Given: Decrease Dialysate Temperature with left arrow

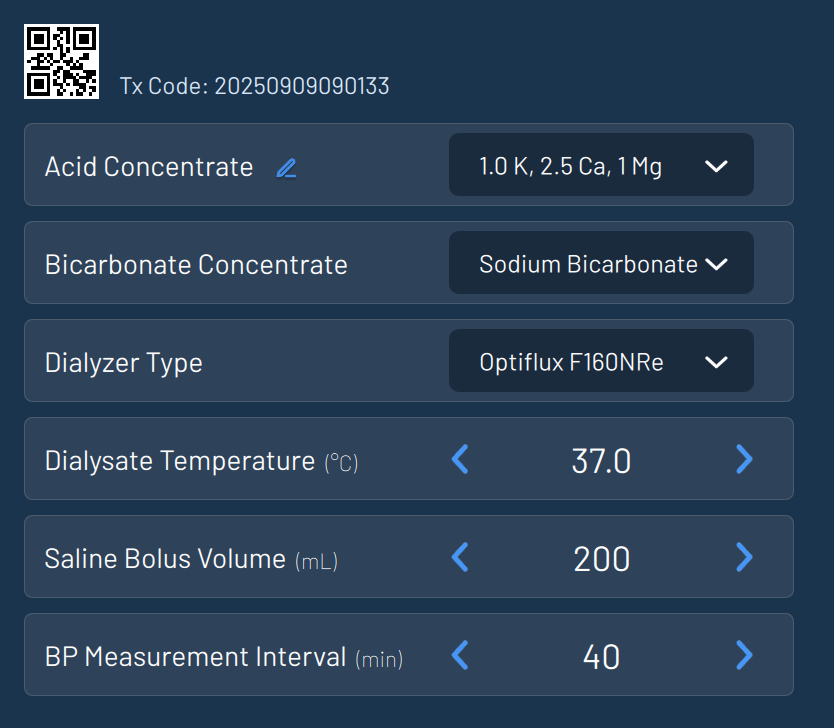Looking at the screenshot, I should (x=460, y=459).
